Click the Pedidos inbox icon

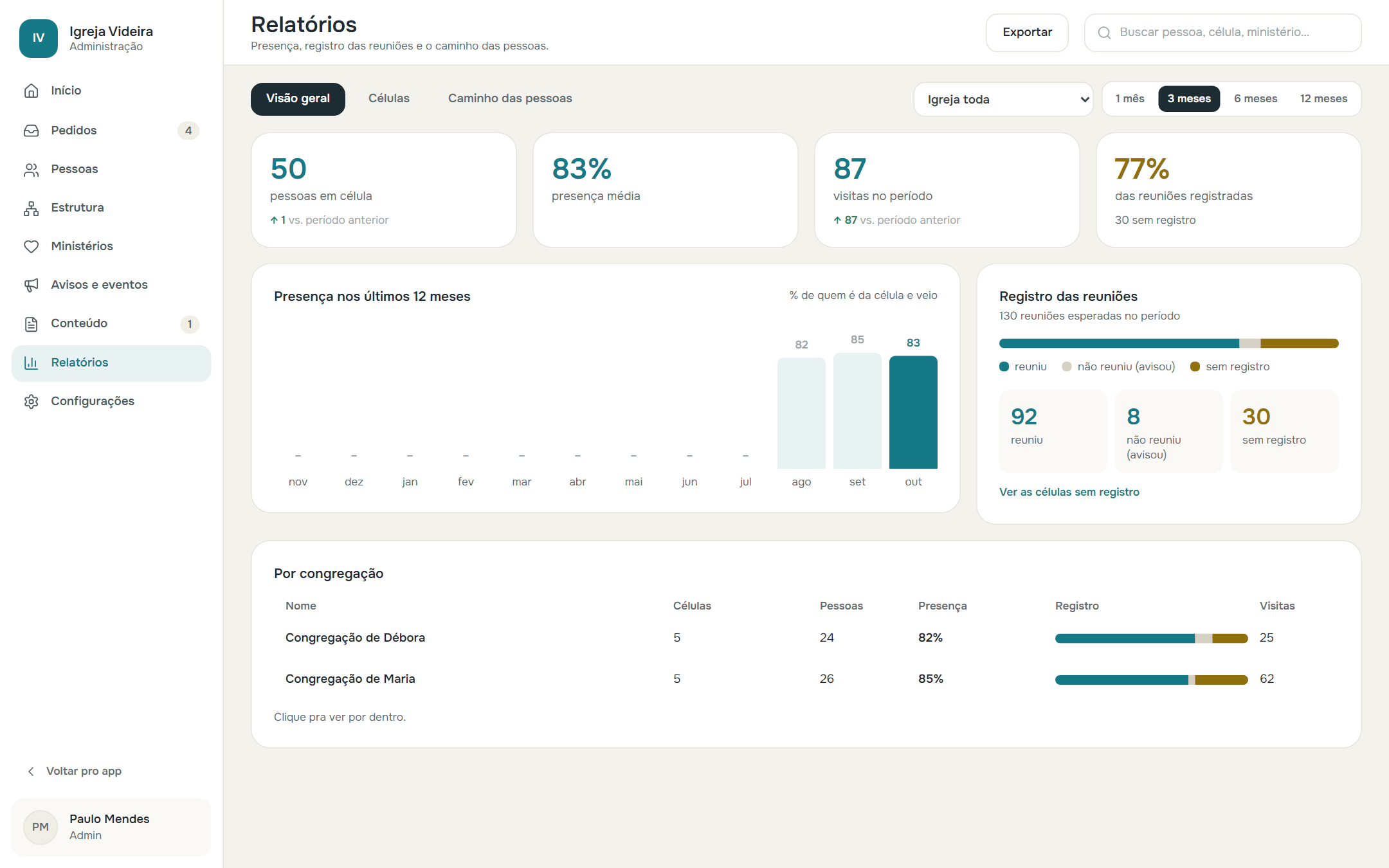pyautogui.click(x=31, y=131)
